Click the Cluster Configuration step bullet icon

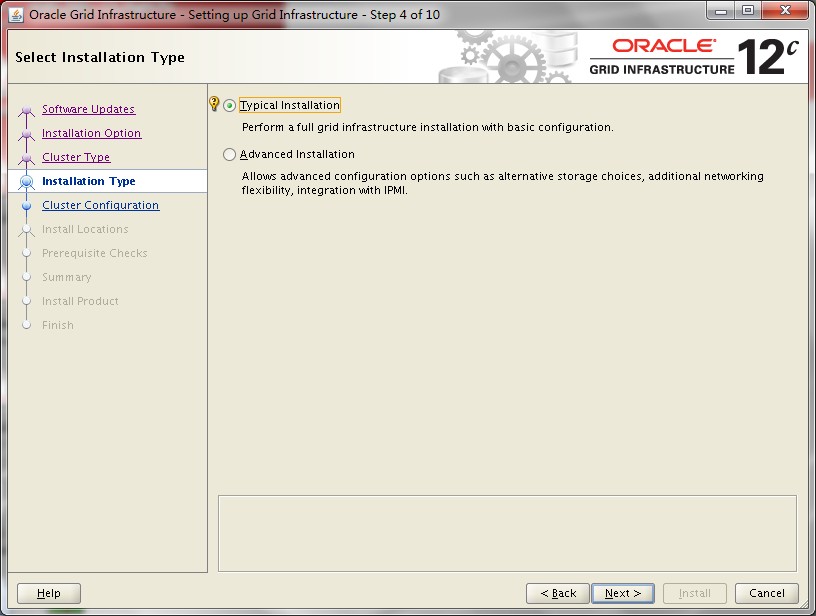coord(27,206)
